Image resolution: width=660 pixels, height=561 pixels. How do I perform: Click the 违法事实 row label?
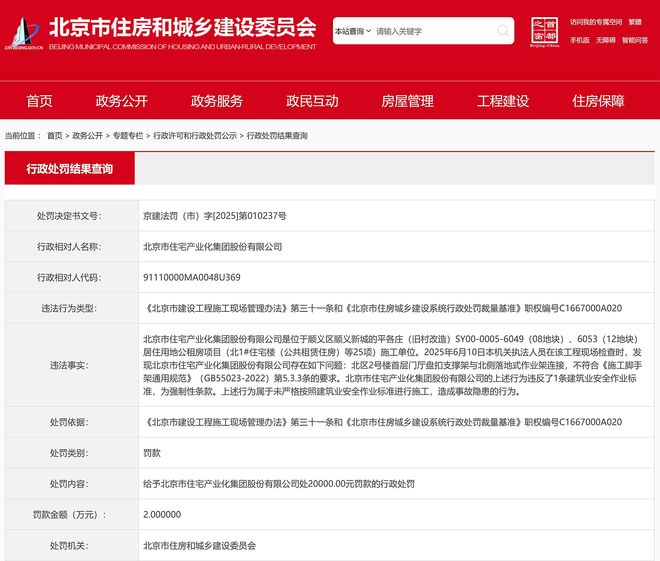pyautogui.click(x=69, y=365)
